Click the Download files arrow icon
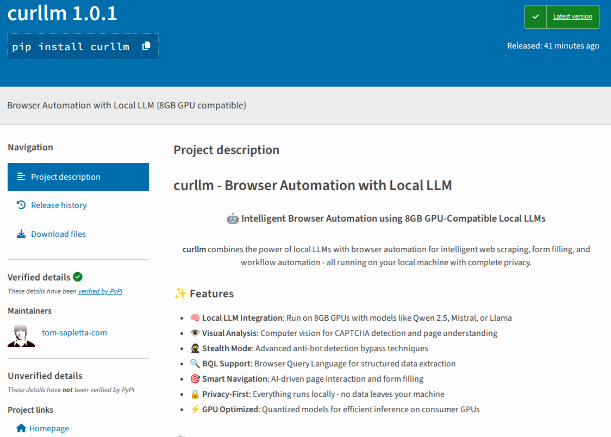Viewport: 611px width, 437px height. click(21, 234)
